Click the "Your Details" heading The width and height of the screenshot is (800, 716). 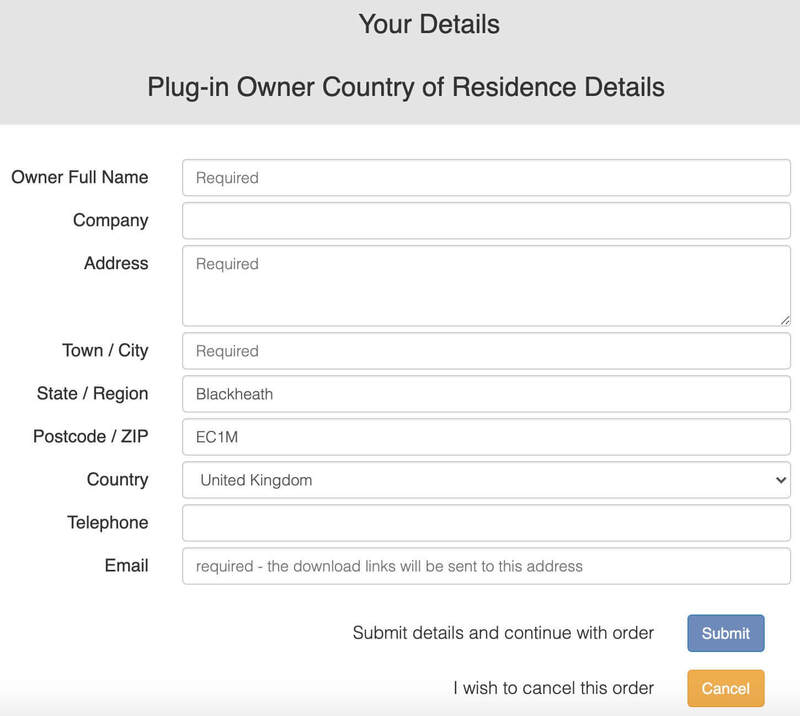[429, 23]
